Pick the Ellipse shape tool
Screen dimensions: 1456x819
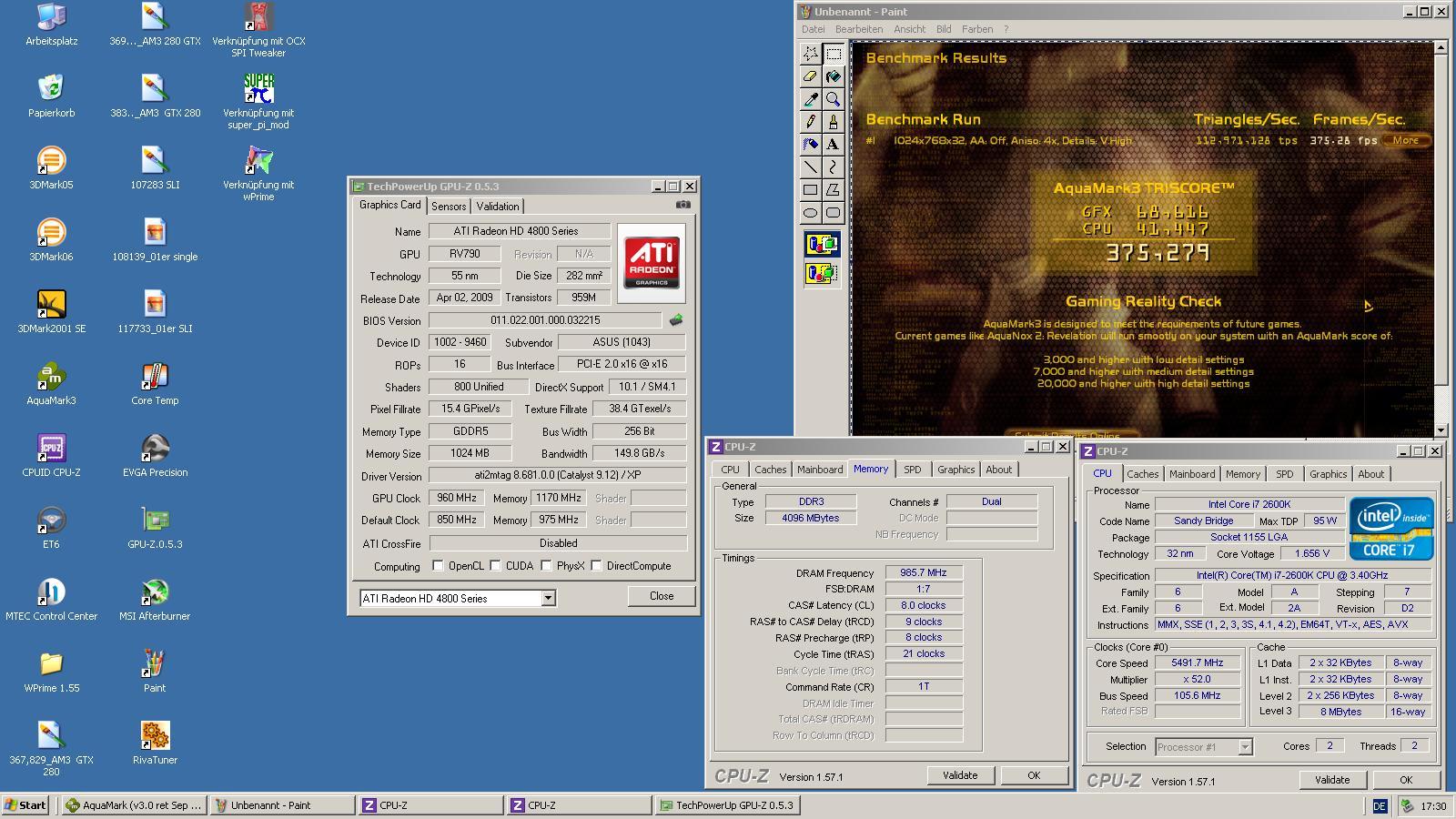pos(810,213)
